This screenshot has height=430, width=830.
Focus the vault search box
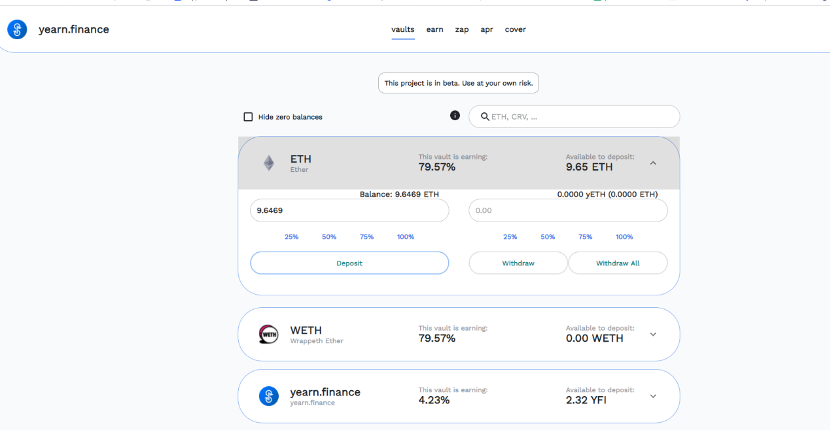(x=574, y=117)
